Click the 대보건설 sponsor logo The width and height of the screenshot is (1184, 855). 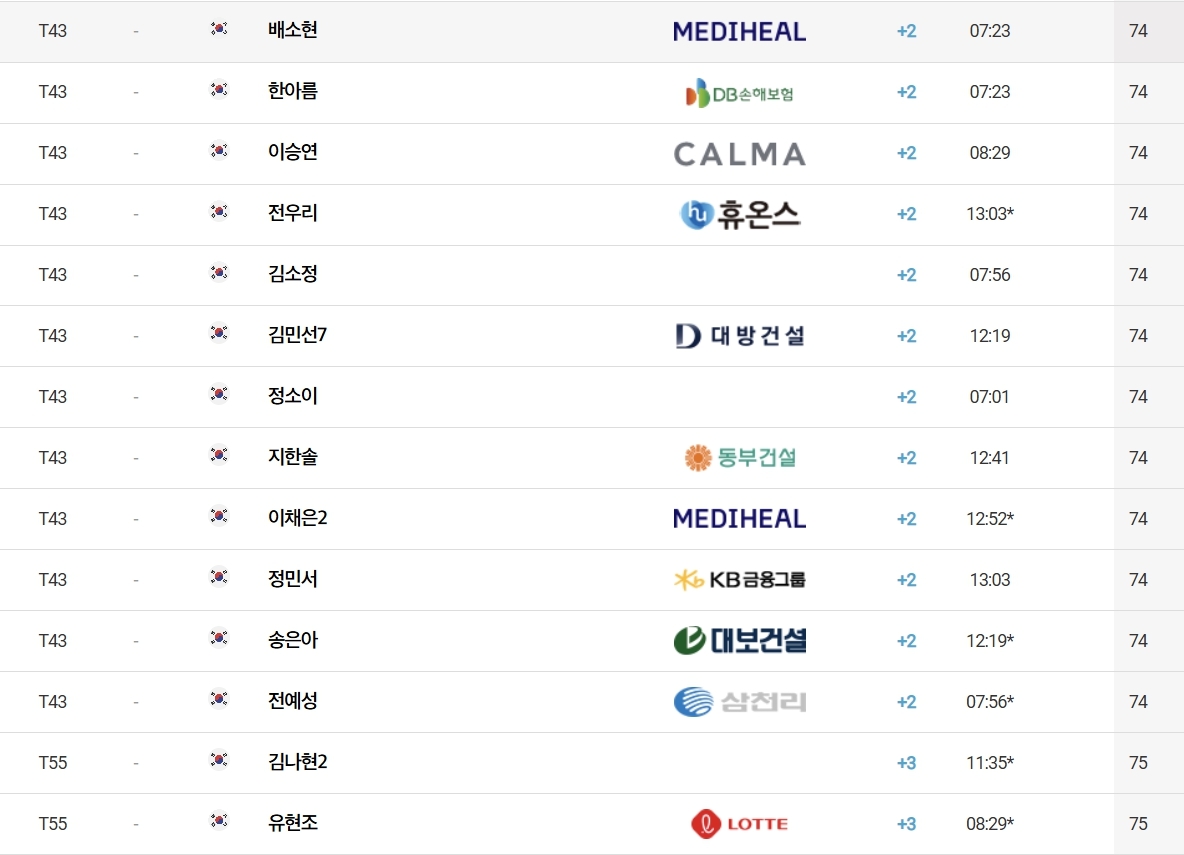coord(739,640)
